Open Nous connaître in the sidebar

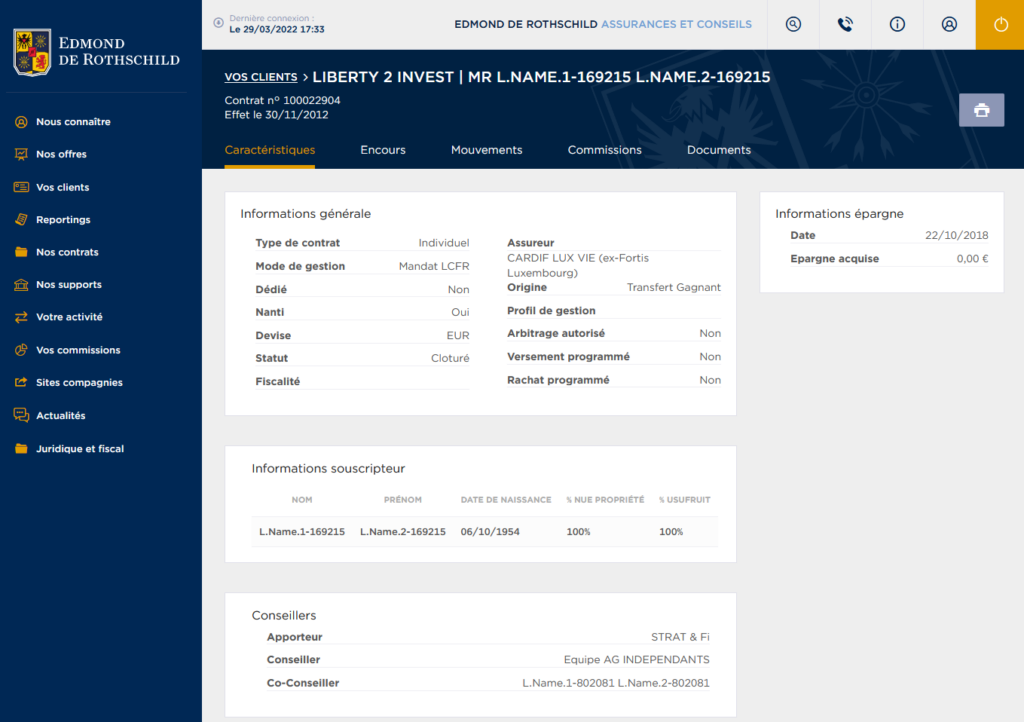click(73, 122)
